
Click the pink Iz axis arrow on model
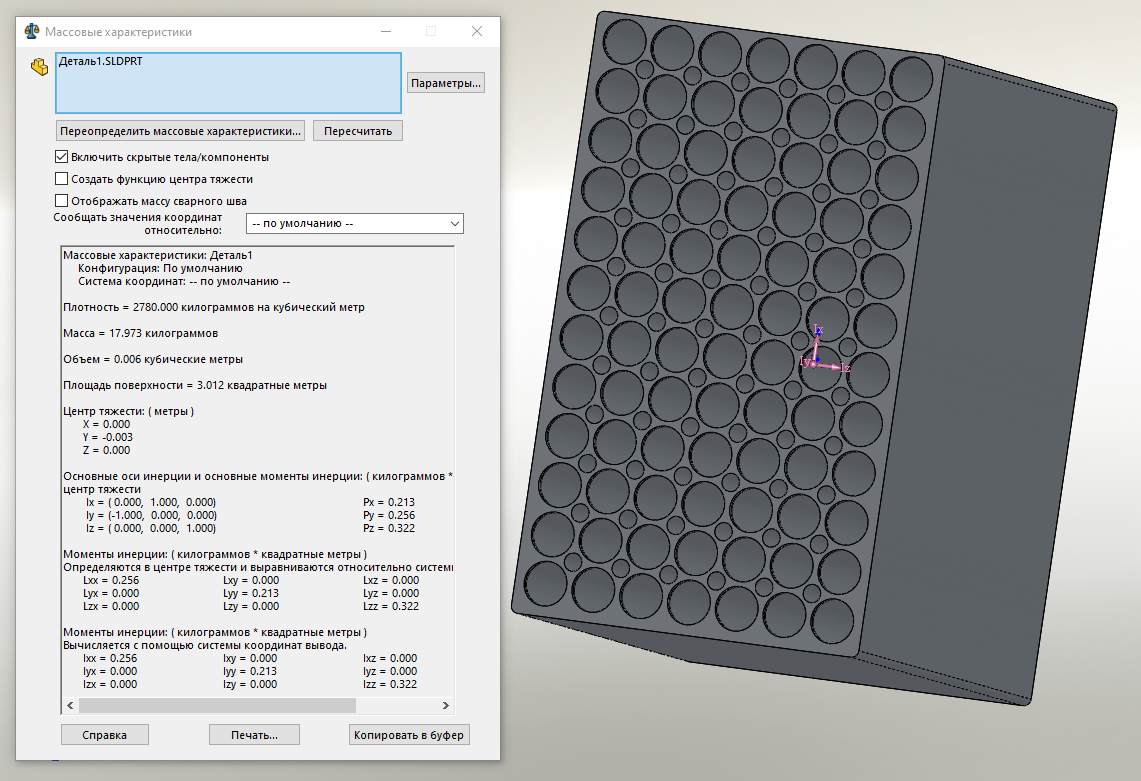point(830,366)
